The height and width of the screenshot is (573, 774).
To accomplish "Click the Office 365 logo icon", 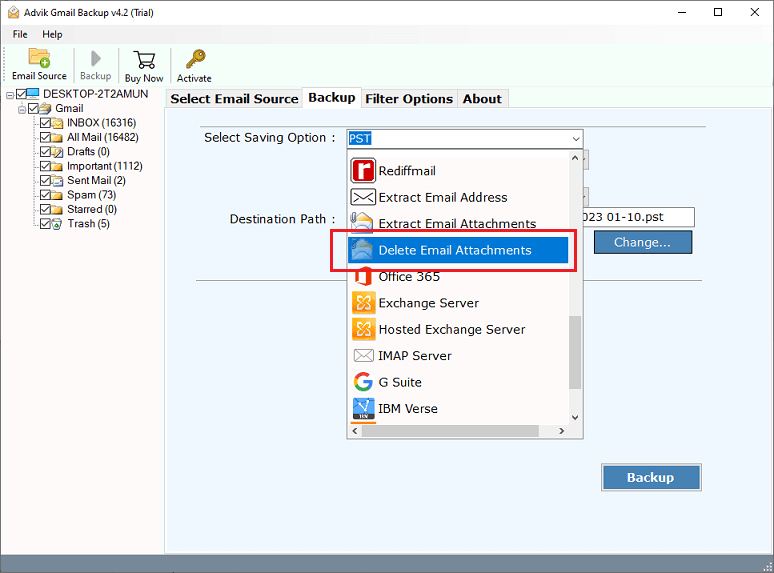I will point(363,276).
